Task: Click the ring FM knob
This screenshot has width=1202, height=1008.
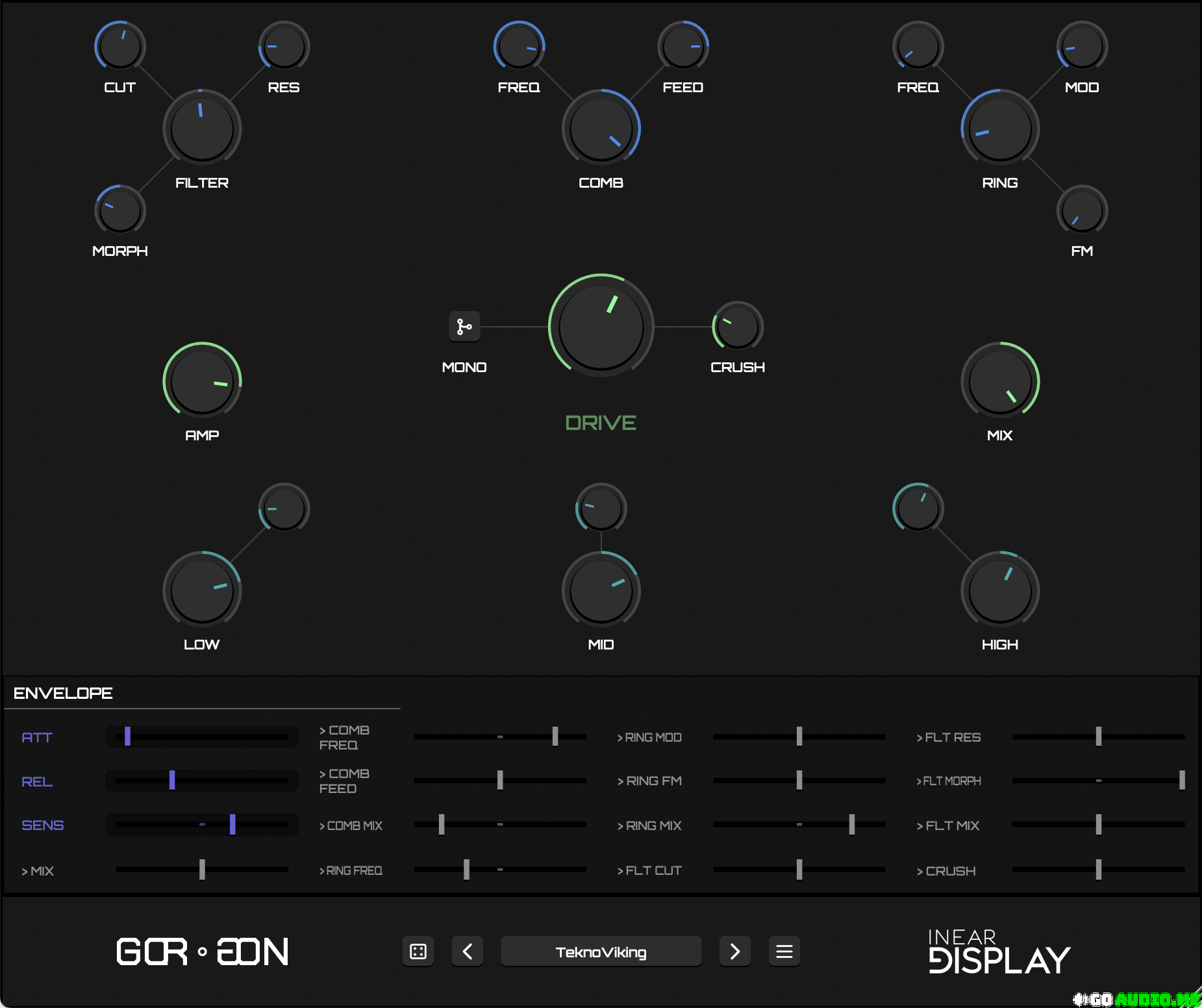Action: tap(1082, 210)
